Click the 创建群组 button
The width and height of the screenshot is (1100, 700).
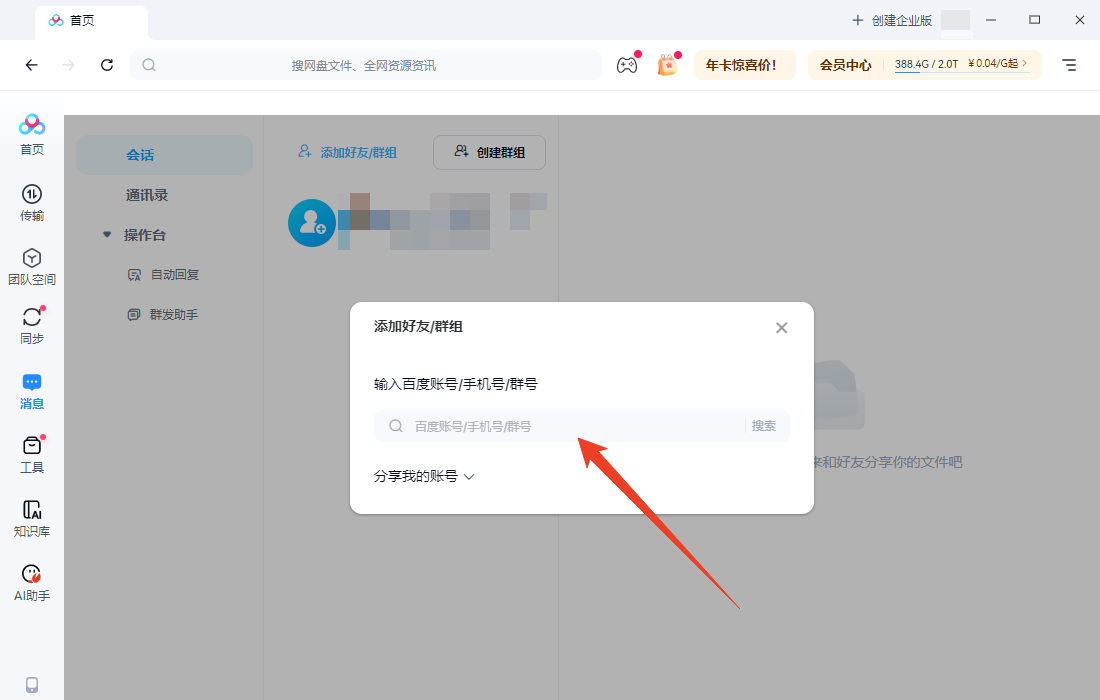(489, 152)
